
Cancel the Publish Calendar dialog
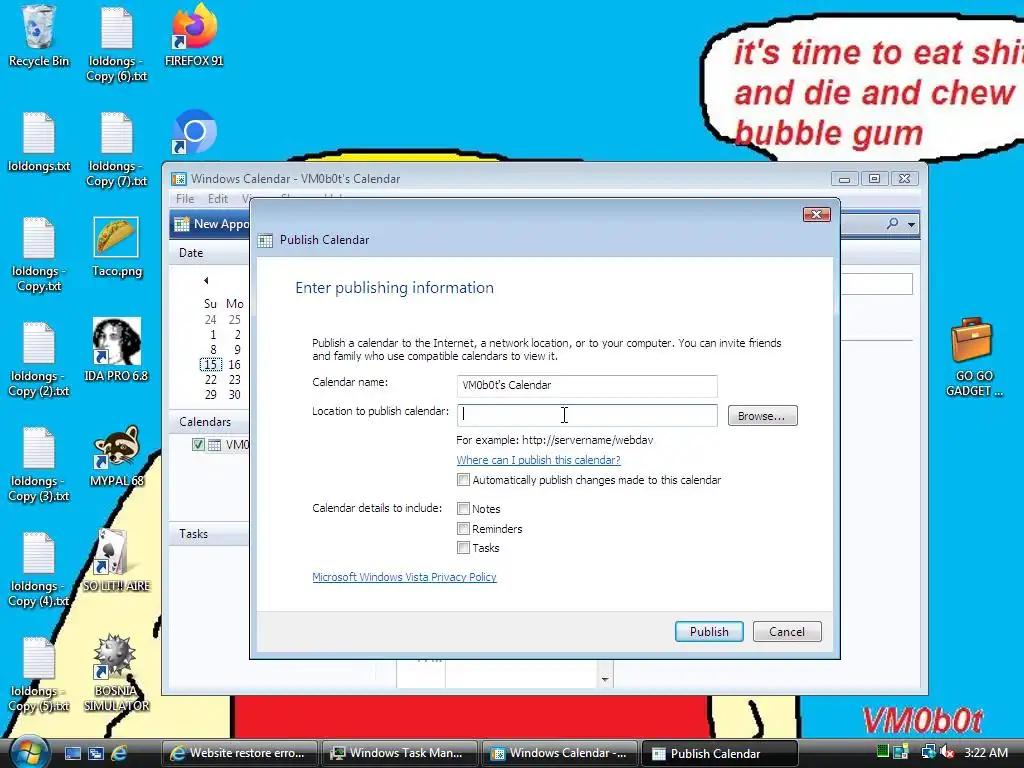787,632
